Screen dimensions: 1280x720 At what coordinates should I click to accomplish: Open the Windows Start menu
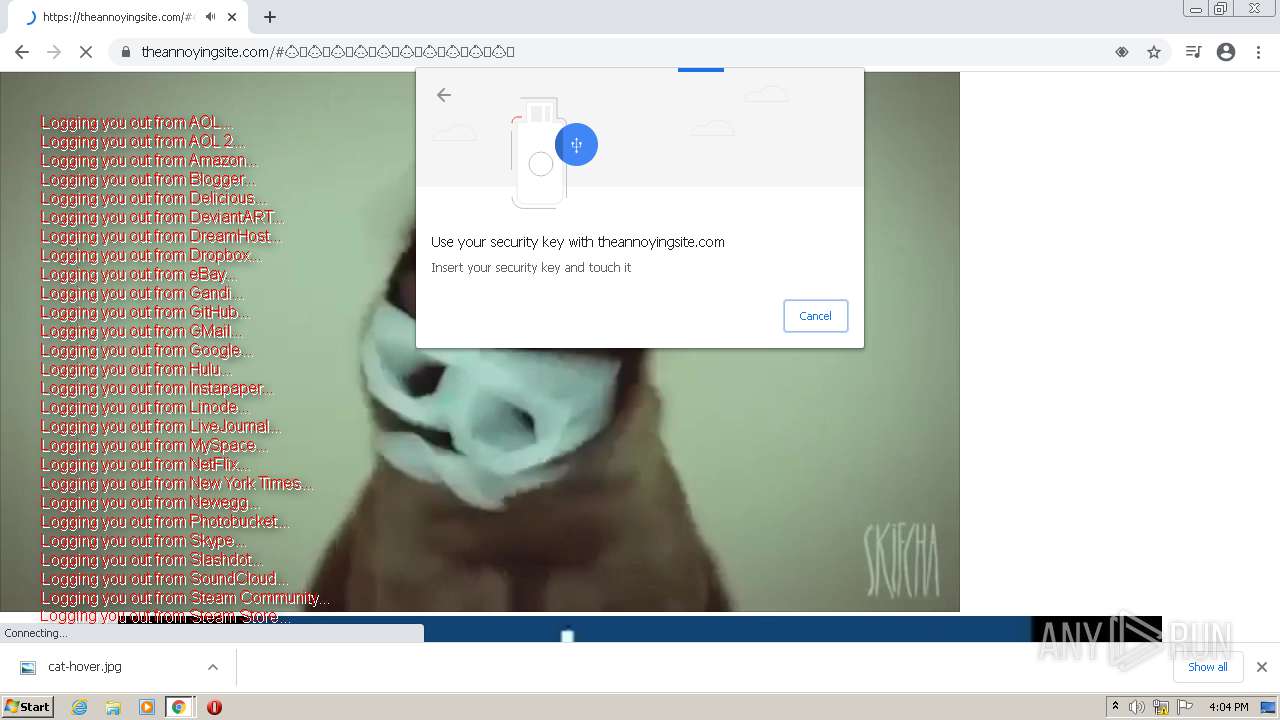[27, 707]
